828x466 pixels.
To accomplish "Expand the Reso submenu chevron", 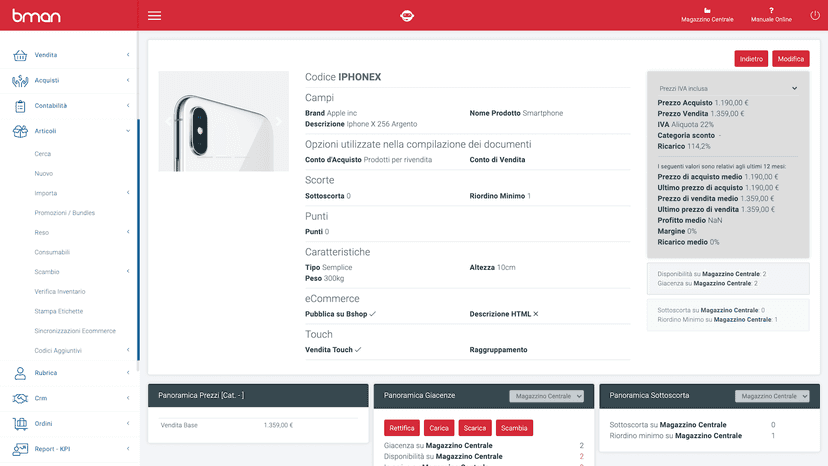I will [128, 232].
